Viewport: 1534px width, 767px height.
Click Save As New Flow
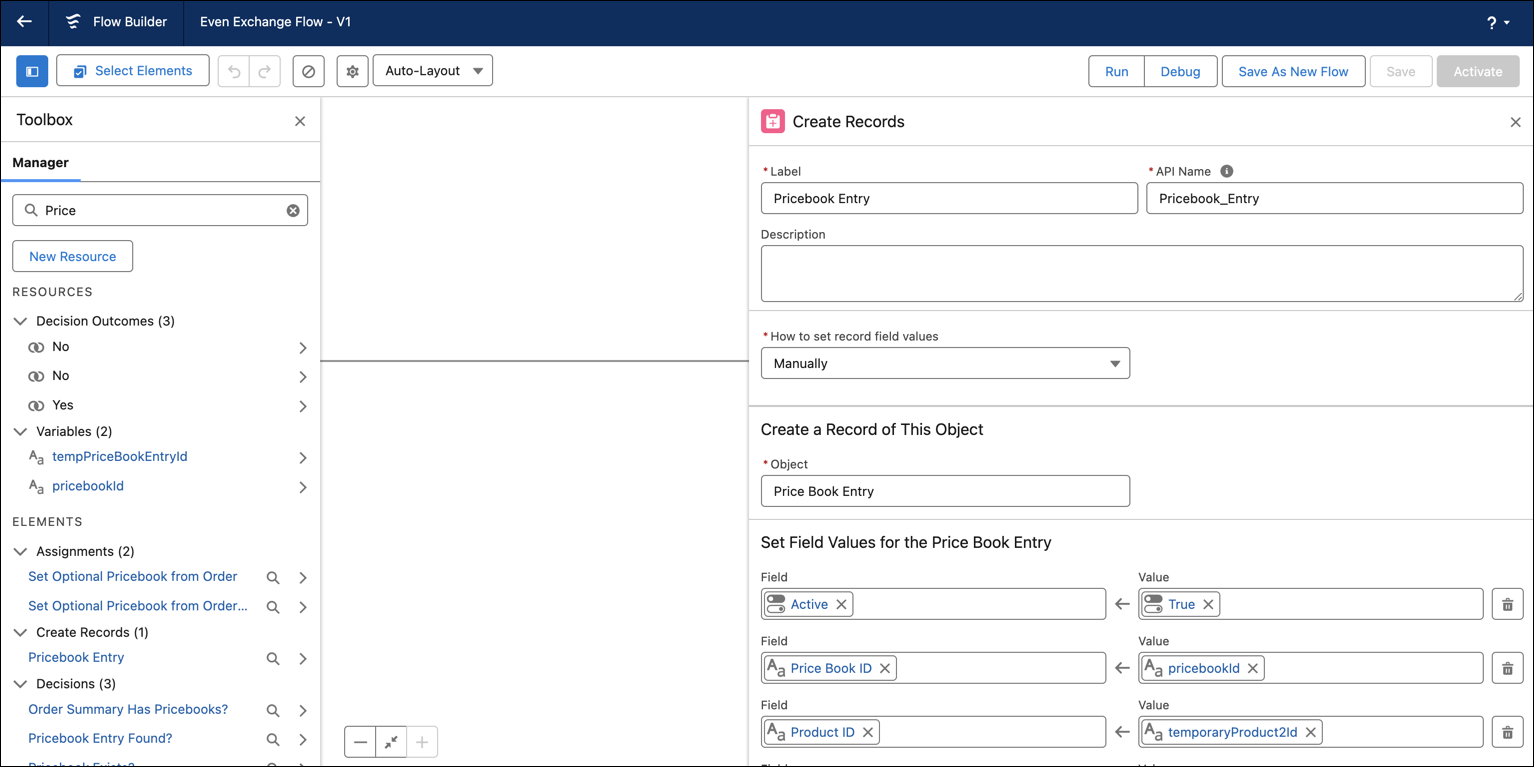(x=1293, y=71)
